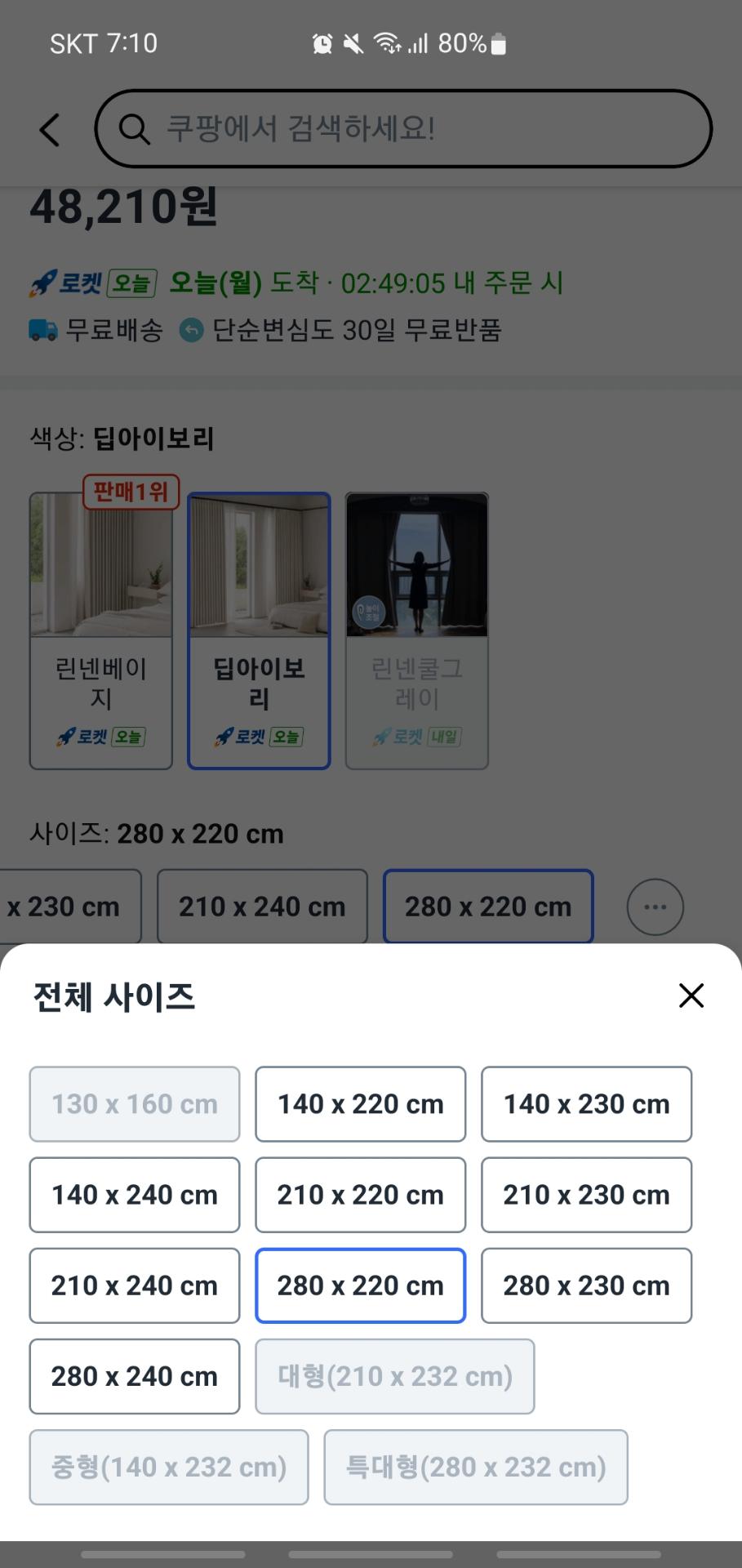
Task: Select the 딥아이보리 color thumbnail
Action: (259, 630)
